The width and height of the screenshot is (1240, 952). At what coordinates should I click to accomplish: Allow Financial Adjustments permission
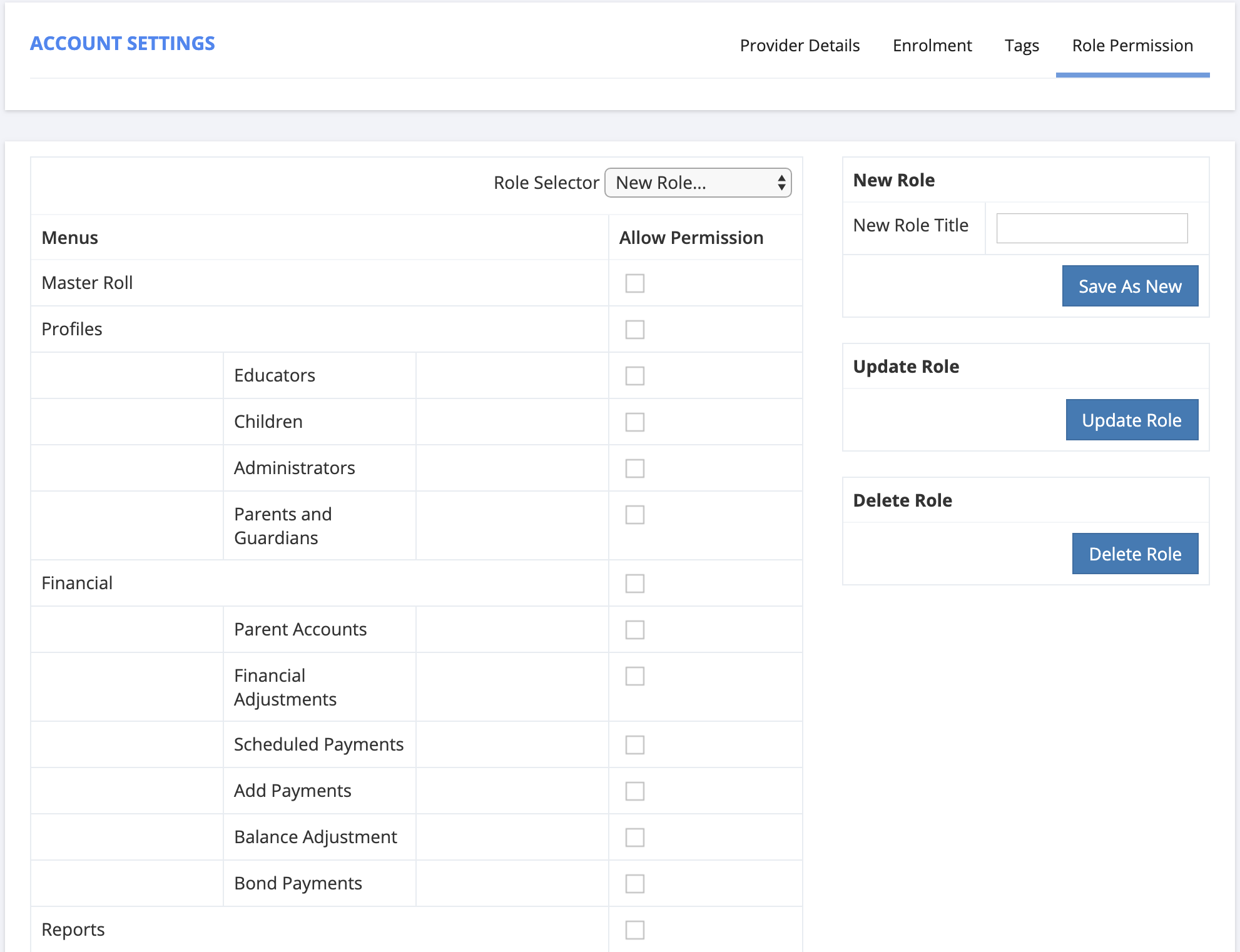coord(634,676)
